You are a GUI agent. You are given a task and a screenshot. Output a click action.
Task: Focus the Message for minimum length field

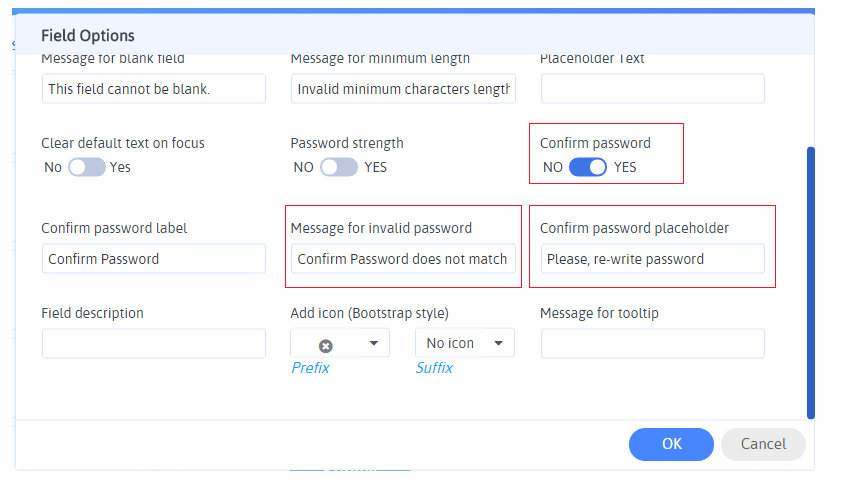[403, 89]
